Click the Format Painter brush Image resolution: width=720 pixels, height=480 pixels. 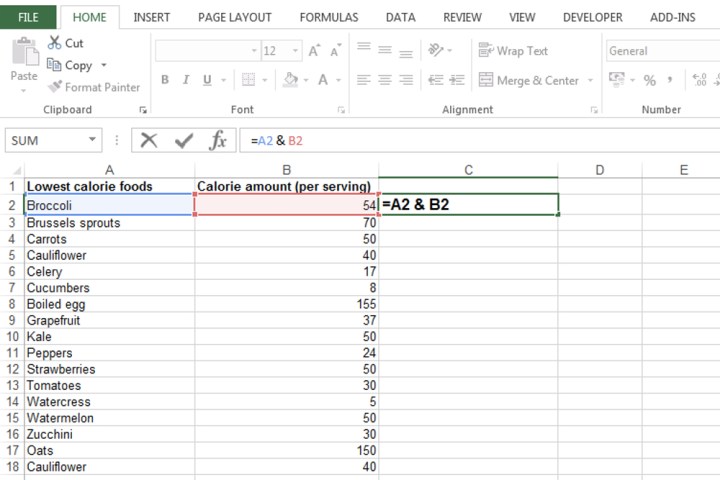[x=55, y=87]
